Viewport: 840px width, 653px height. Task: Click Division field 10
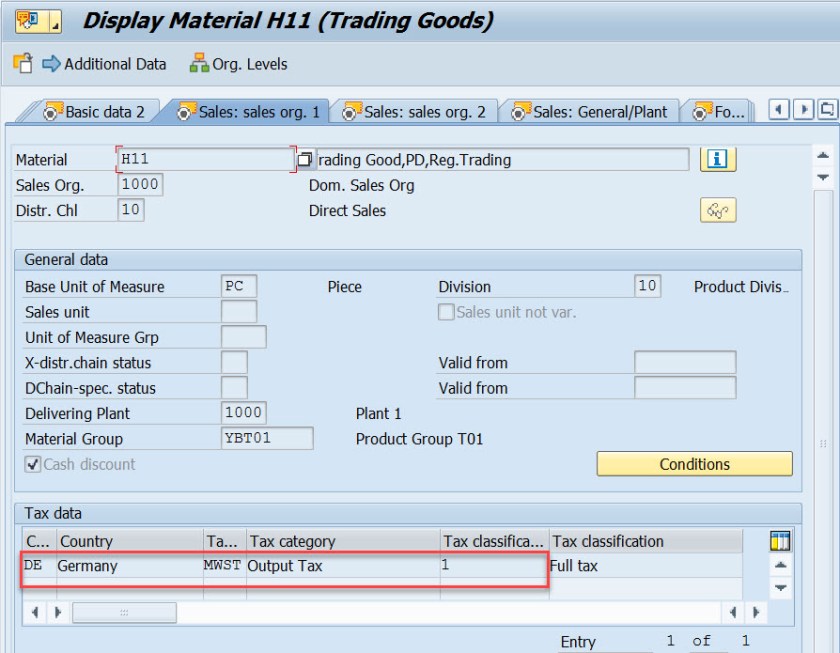pyautogui.click(x=647, y=286)
